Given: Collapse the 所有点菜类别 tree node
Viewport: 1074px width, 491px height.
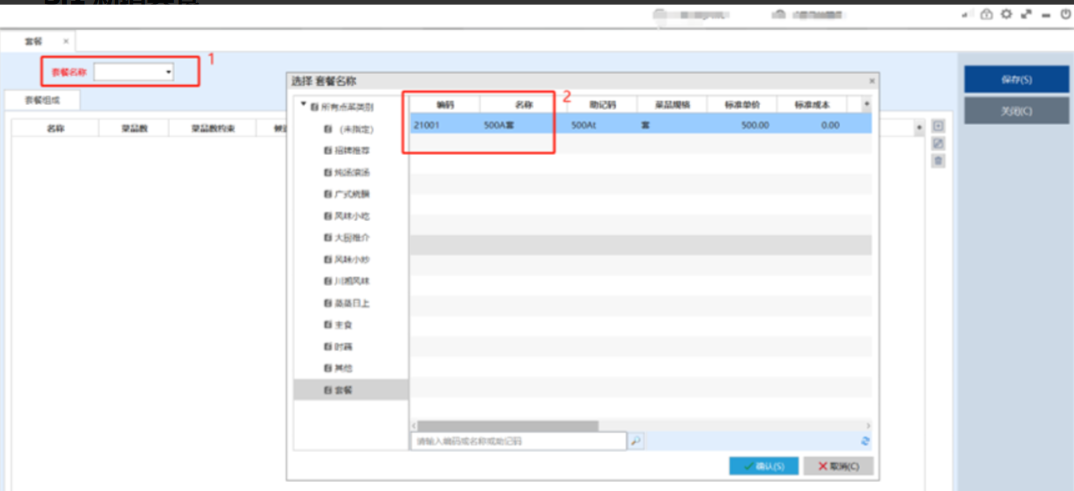Looking at the screenshot, I should [x=303, y=106].
